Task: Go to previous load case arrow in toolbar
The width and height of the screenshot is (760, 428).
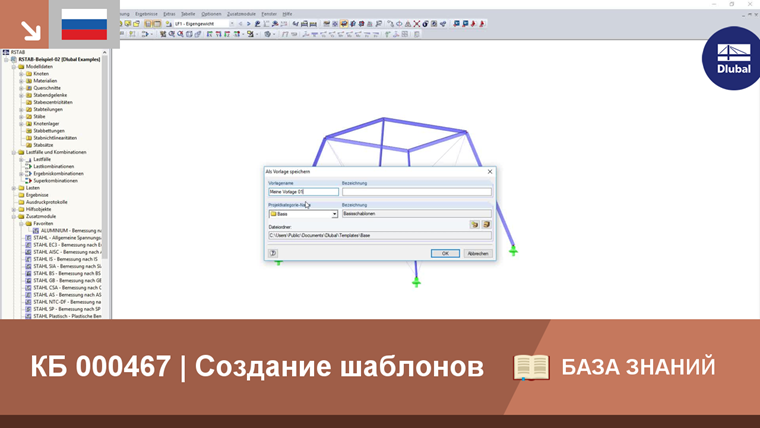Action: (240, 24)
